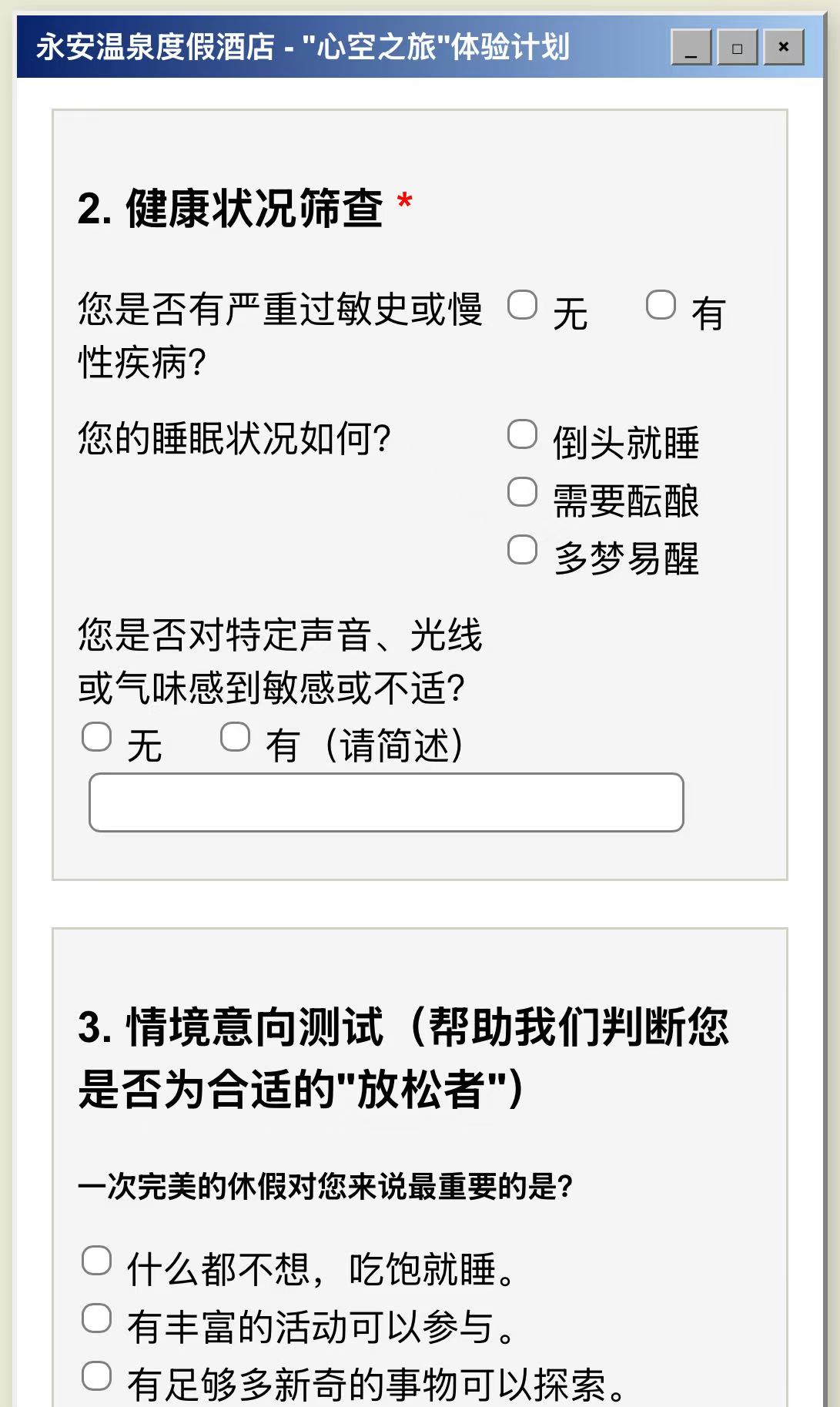Click the 一次完美的休假 question text
The width and height of the screenshot is (840, 1407).
325,1187
